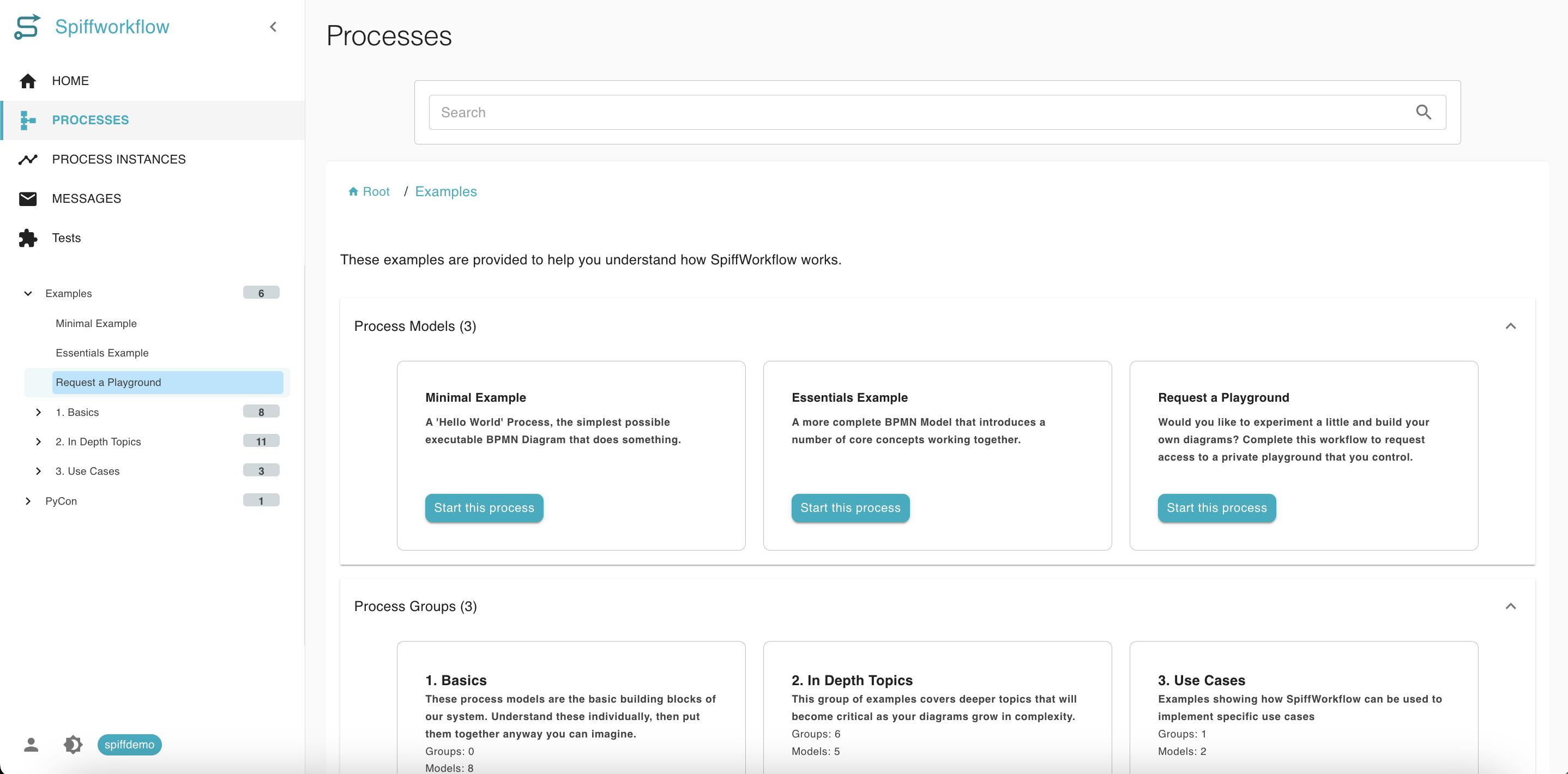Image resolution: width=1568 pixels, height=774 pixels.
Task: Click the Home house icon
Action: pos(28,81)
